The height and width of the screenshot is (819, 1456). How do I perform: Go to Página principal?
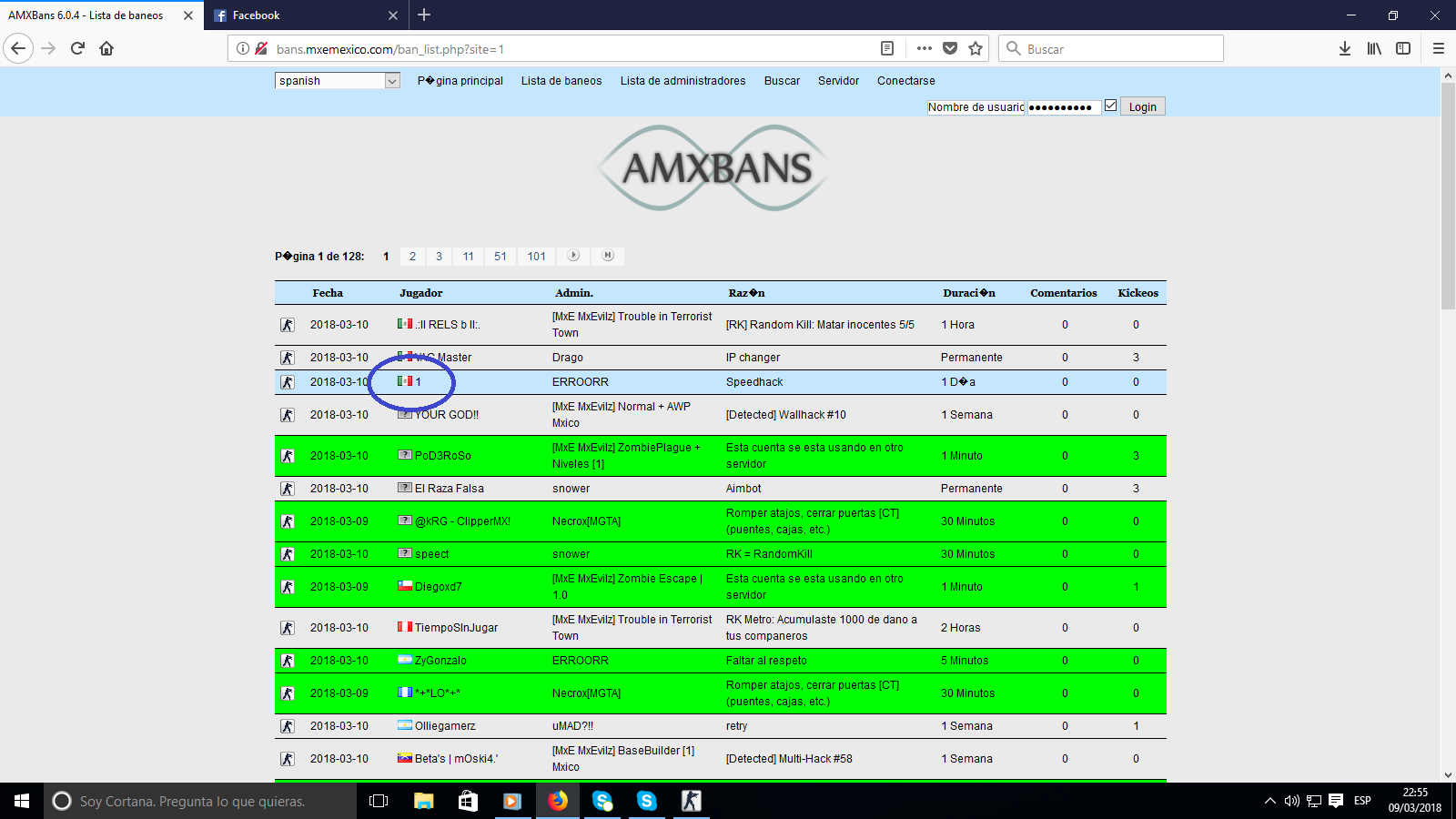(460, 81)
